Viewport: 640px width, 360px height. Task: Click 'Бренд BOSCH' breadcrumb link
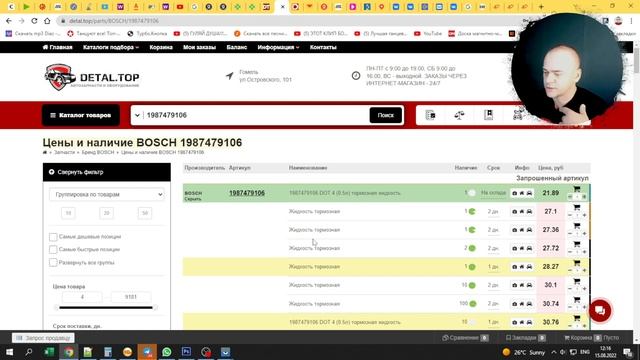[x=98, y=152]
